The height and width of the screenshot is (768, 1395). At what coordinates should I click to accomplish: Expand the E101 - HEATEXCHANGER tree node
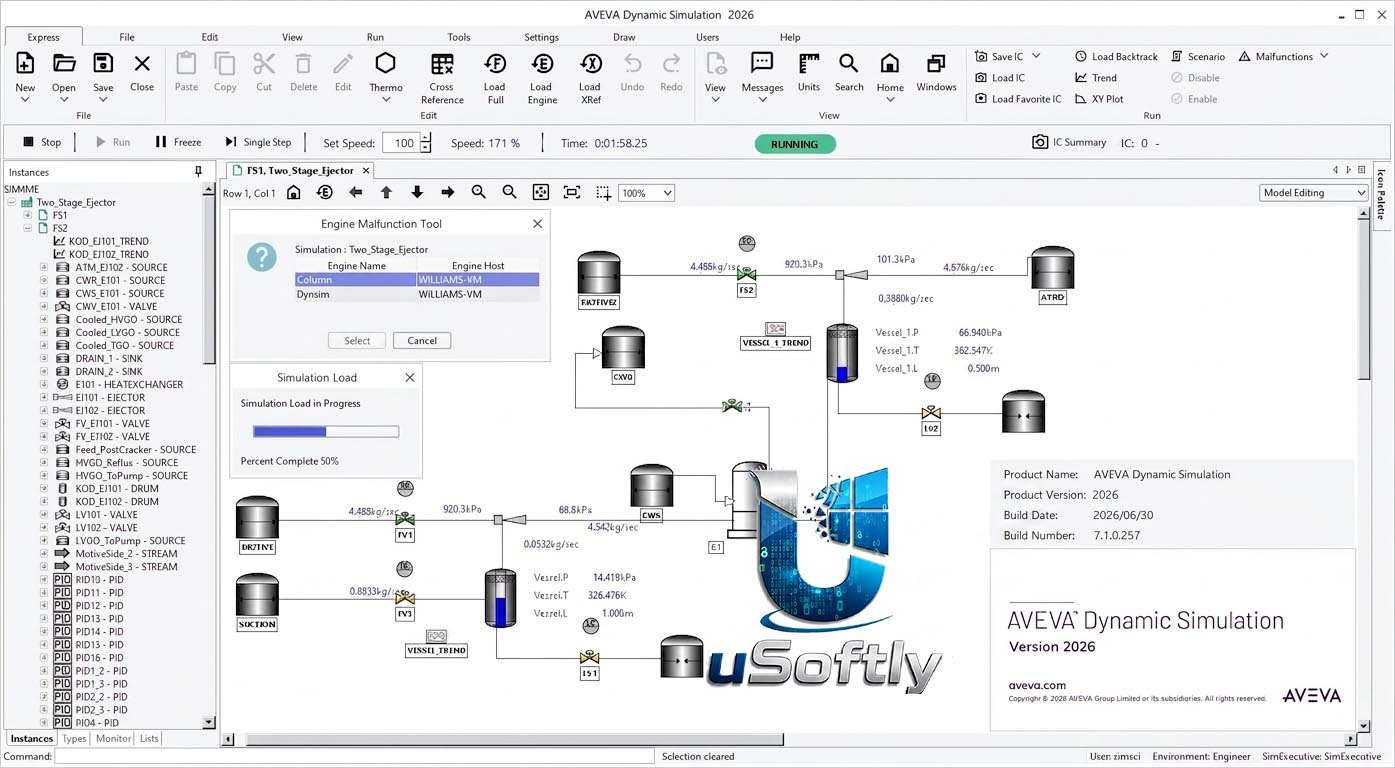coord(44,384)
